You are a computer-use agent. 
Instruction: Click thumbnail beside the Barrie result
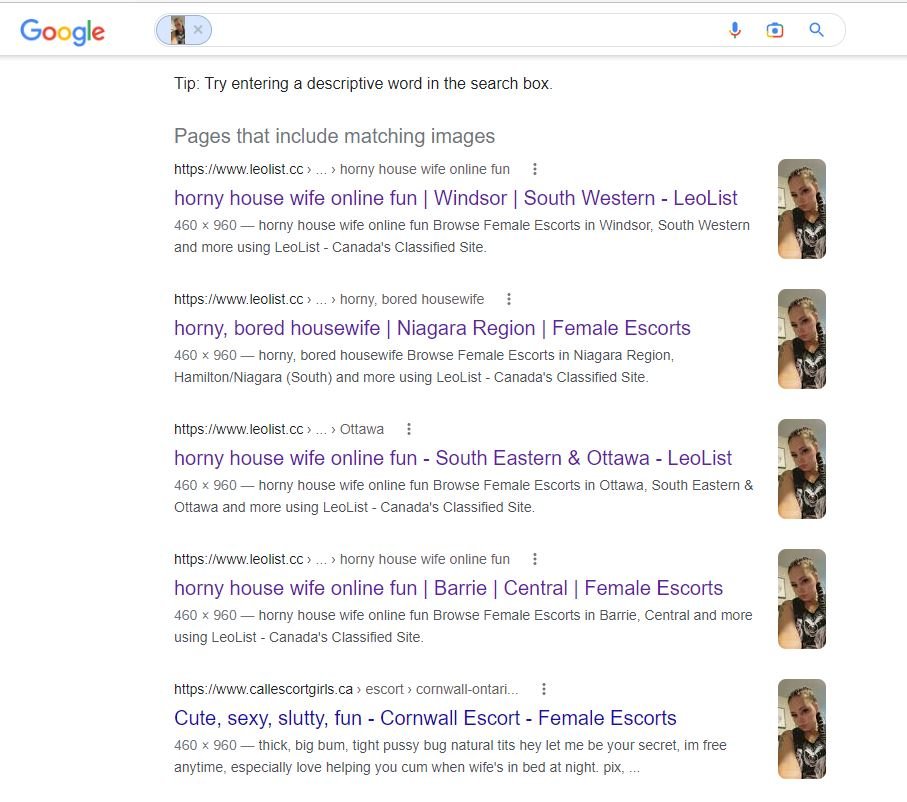[802, 599]
